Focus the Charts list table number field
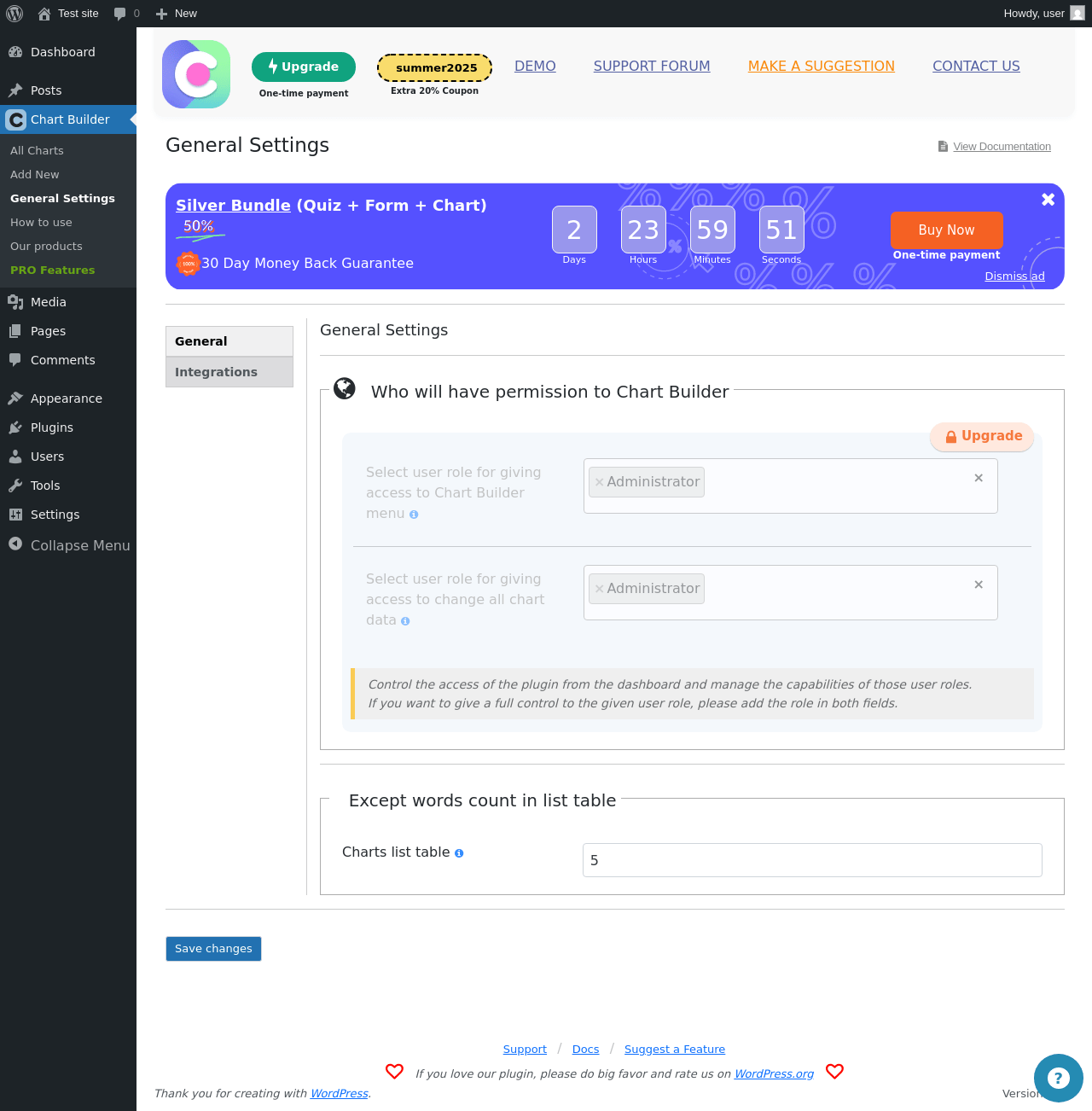Image resolution: width=1092 pixels, height=1111 pixels. tap(812, 860)
